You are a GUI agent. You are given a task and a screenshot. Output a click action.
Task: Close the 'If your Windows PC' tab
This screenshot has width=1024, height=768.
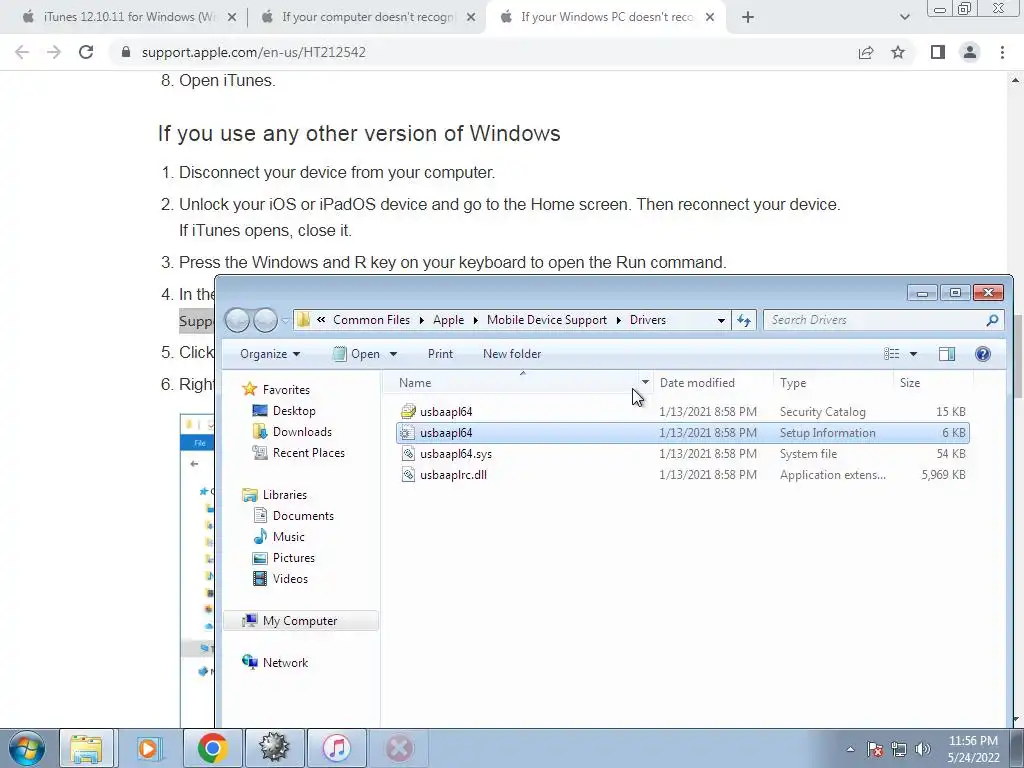(710, 17)
